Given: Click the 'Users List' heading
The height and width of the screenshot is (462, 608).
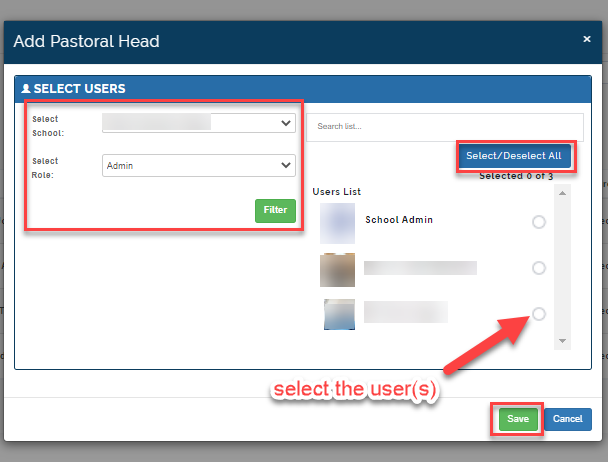Looking at the screenshot, I should point(337,192).
